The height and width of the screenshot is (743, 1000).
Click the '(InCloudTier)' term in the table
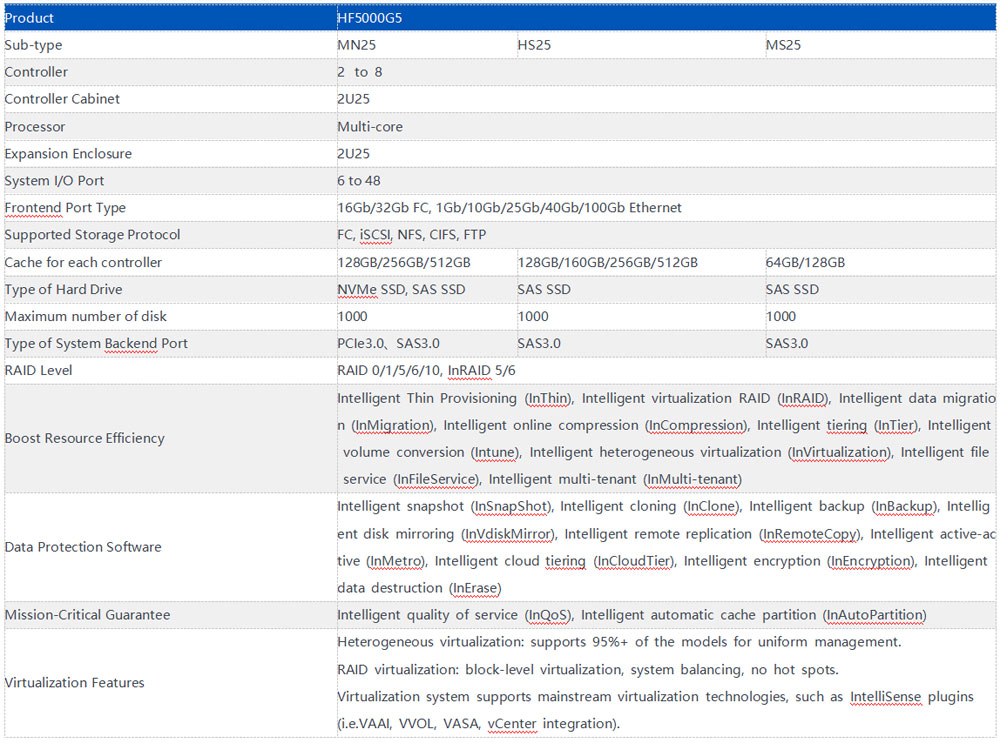click(x=635, y=561)
